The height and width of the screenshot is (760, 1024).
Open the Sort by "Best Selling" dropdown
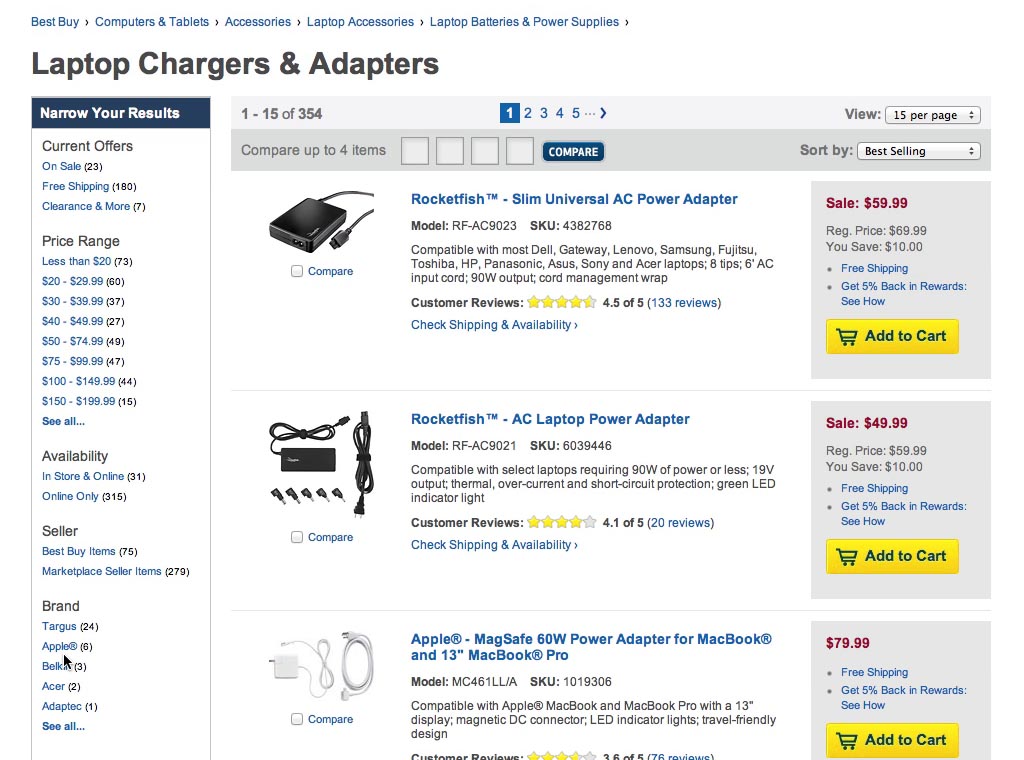(x=919, y=150)
